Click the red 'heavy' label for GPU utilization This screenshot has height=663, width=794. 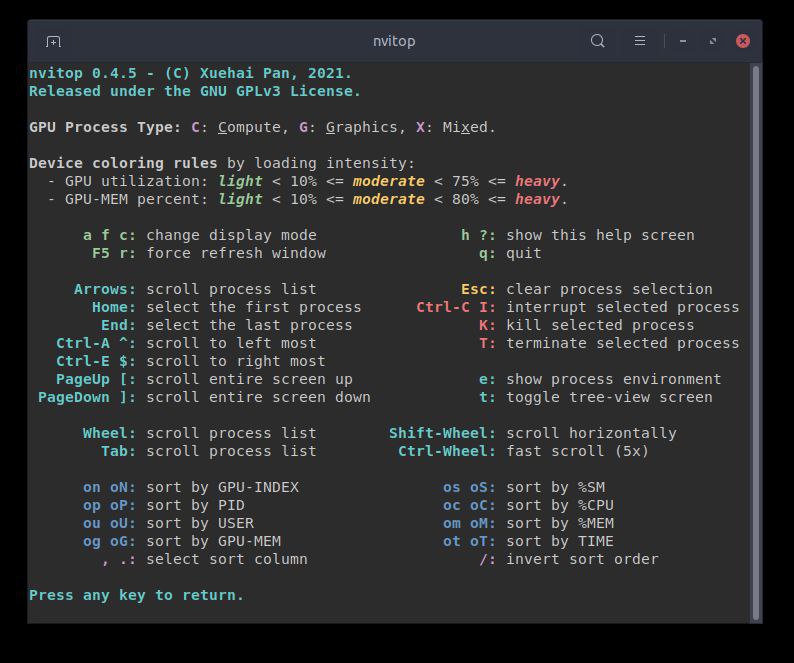(538, 181)
